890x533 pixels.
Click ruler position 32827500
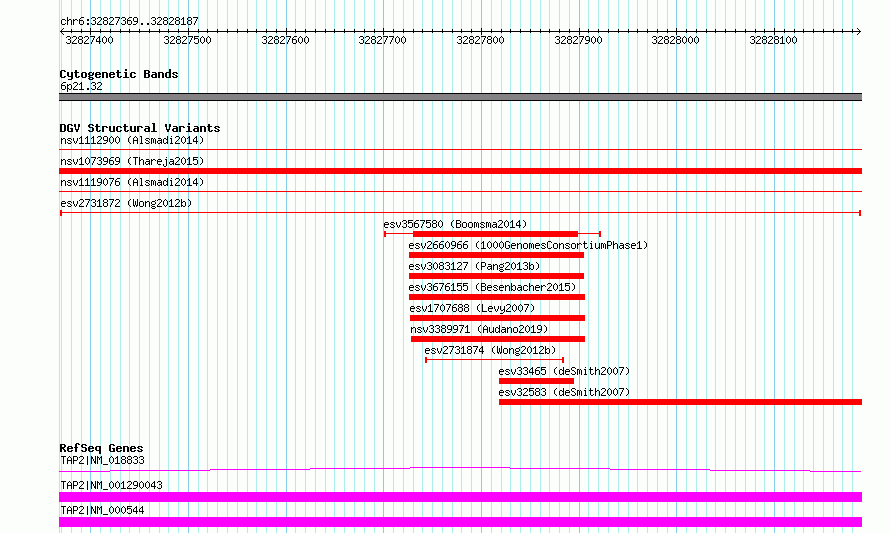[187, 40]
